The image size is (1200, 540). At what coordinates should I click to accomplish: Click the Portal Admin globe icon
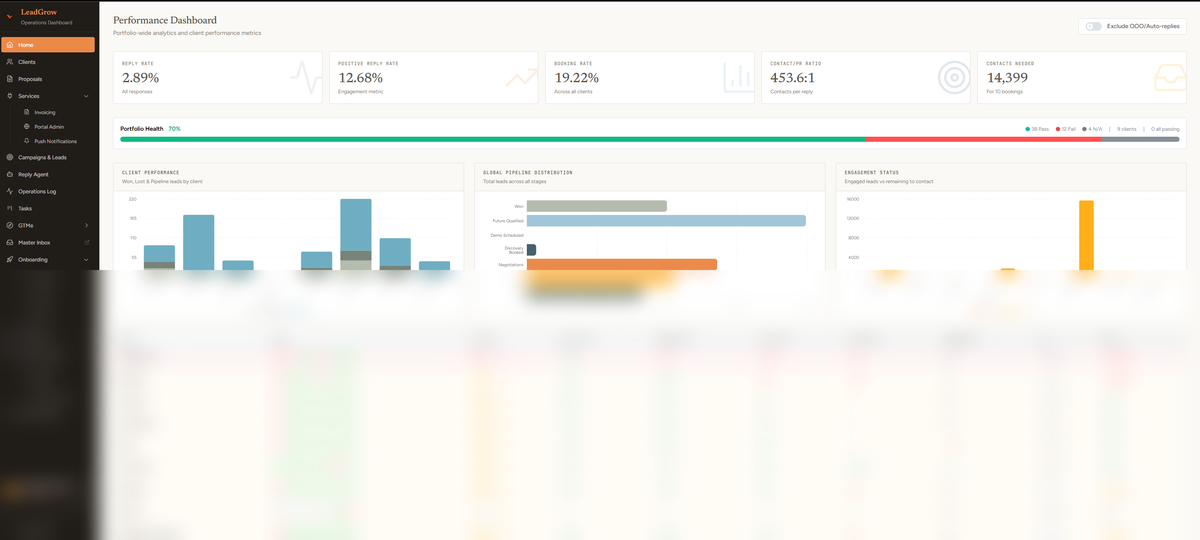[x=27, y=127]
